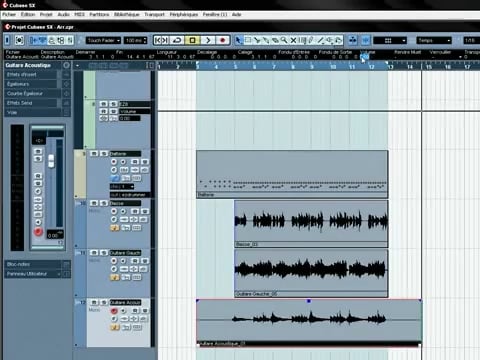Select the Object Selection arrow tool
The width and height of the screenshot is (480, 360).
coord(238,40)
